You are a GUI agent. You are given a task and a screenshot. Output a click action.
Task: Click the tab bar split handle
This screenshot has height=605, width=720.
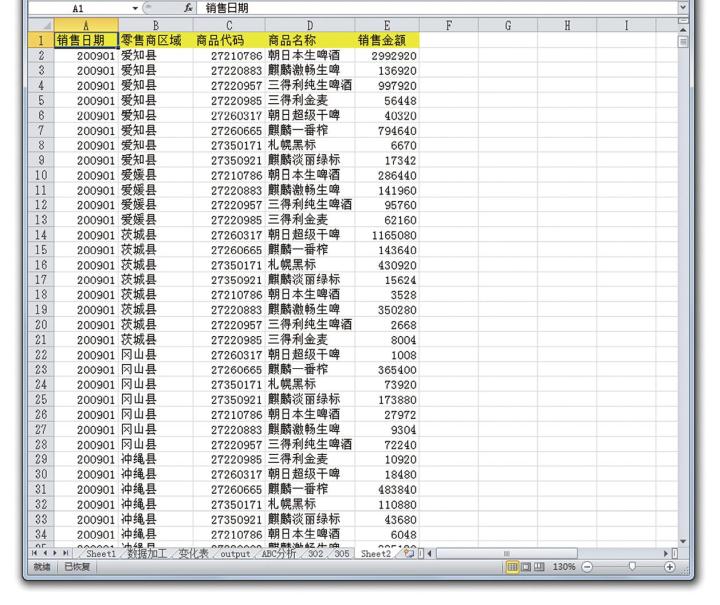click(421, 554)
